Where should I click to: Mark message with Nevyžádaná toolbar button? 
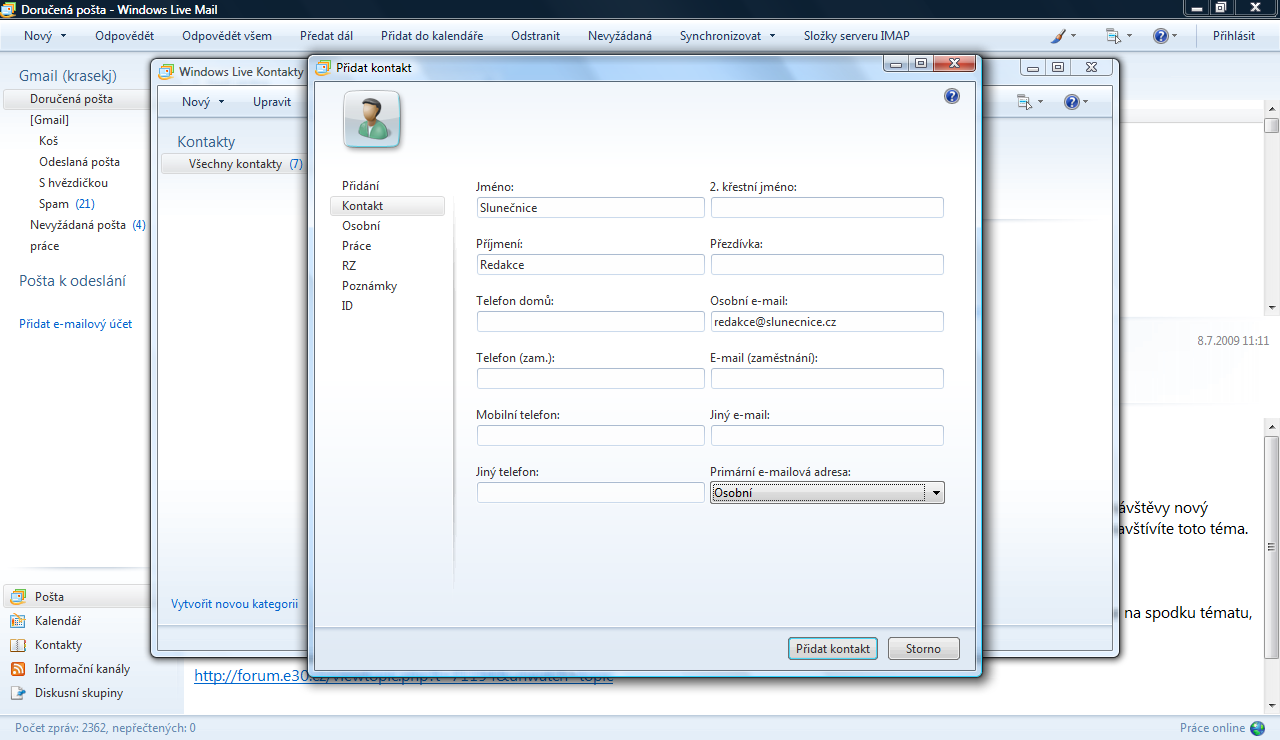pos(620,36)
